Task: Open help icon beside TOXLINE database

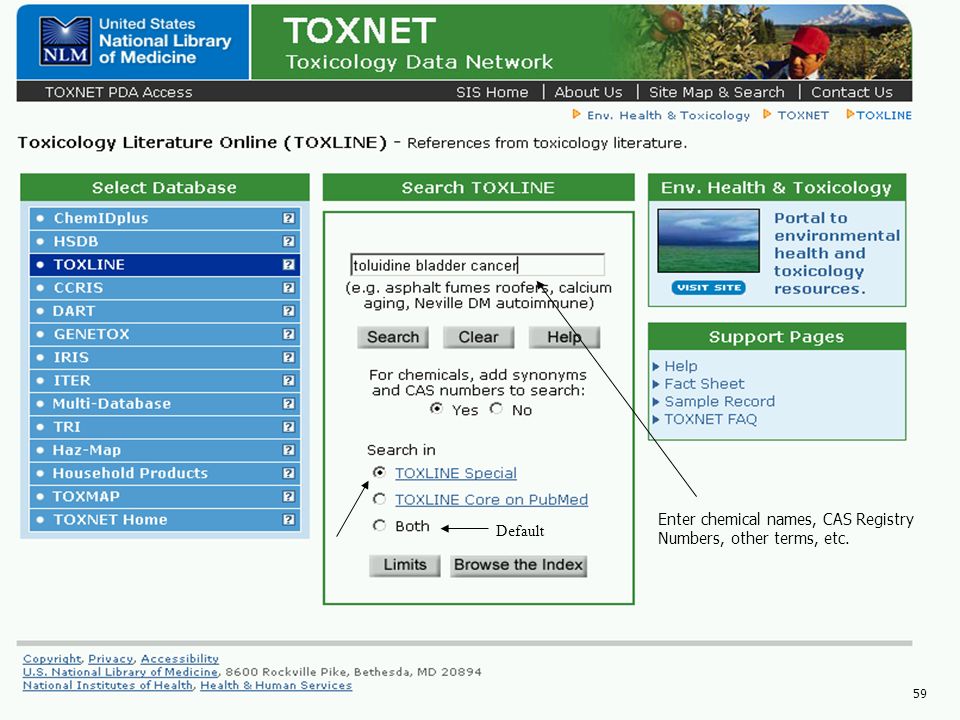Action: [288, 264]
